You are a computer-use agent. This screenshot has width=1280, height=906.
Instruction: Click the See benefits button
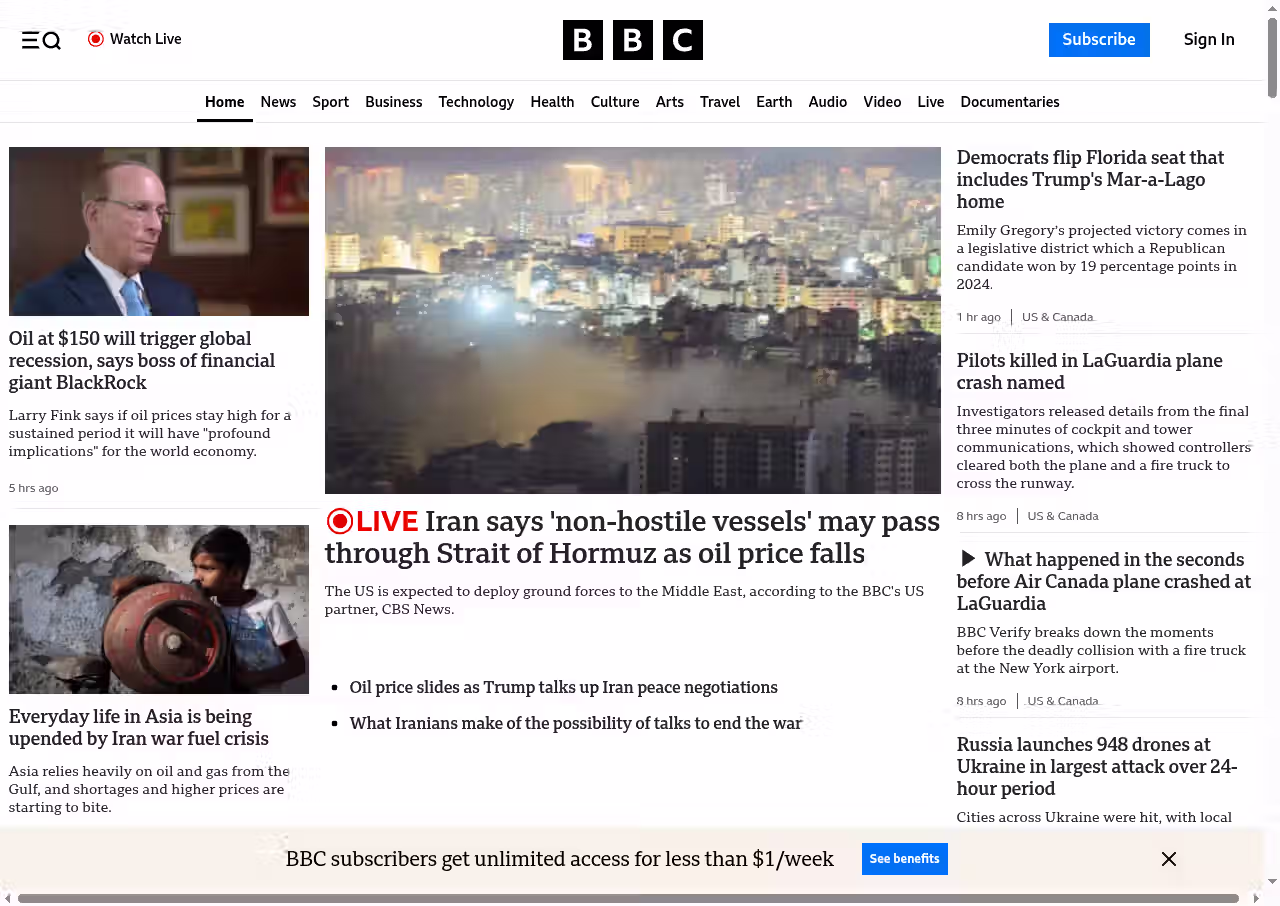(x=904, y=859)
